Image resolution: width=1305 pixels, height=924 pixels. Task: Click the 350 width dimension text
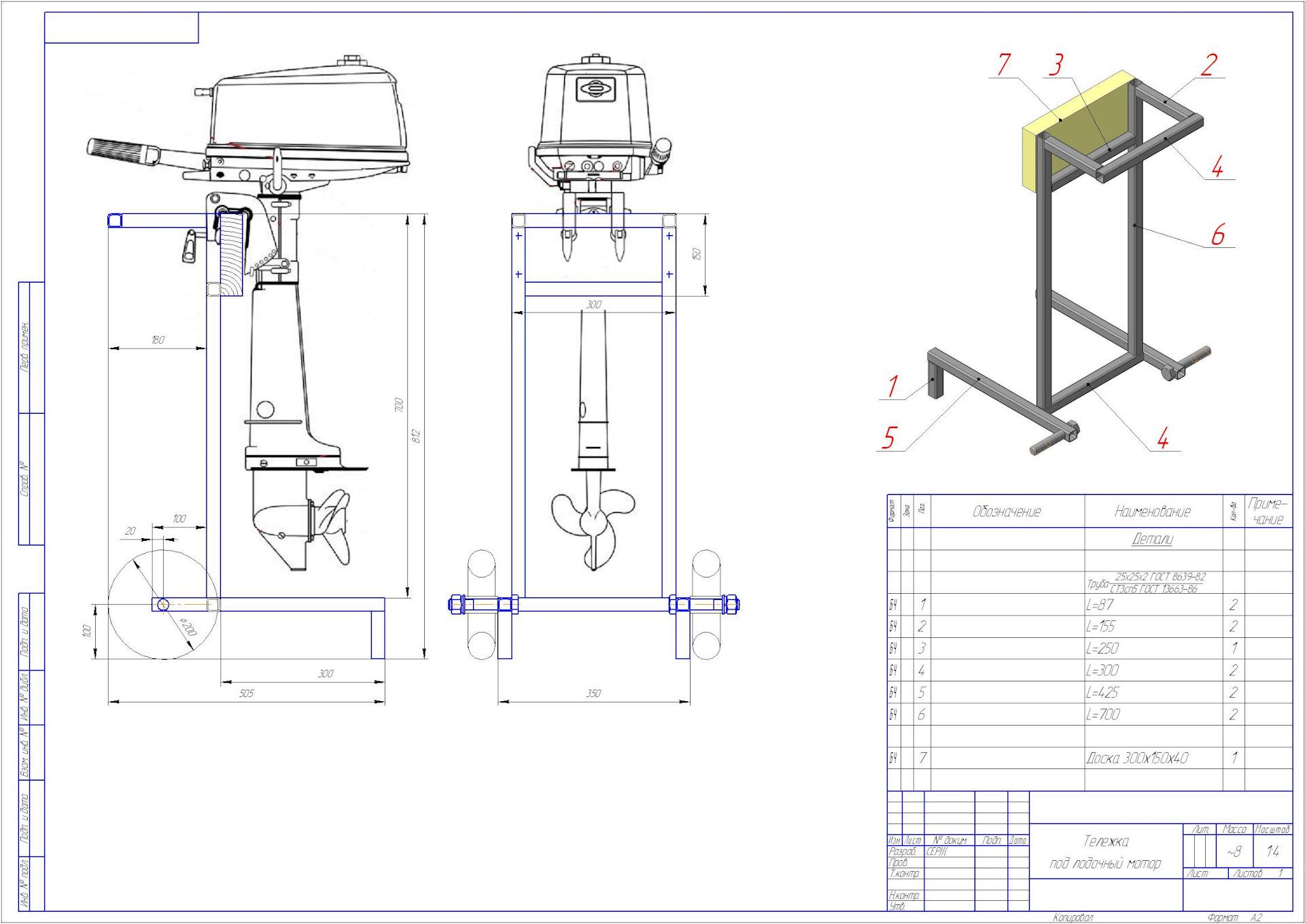(593, 694)
